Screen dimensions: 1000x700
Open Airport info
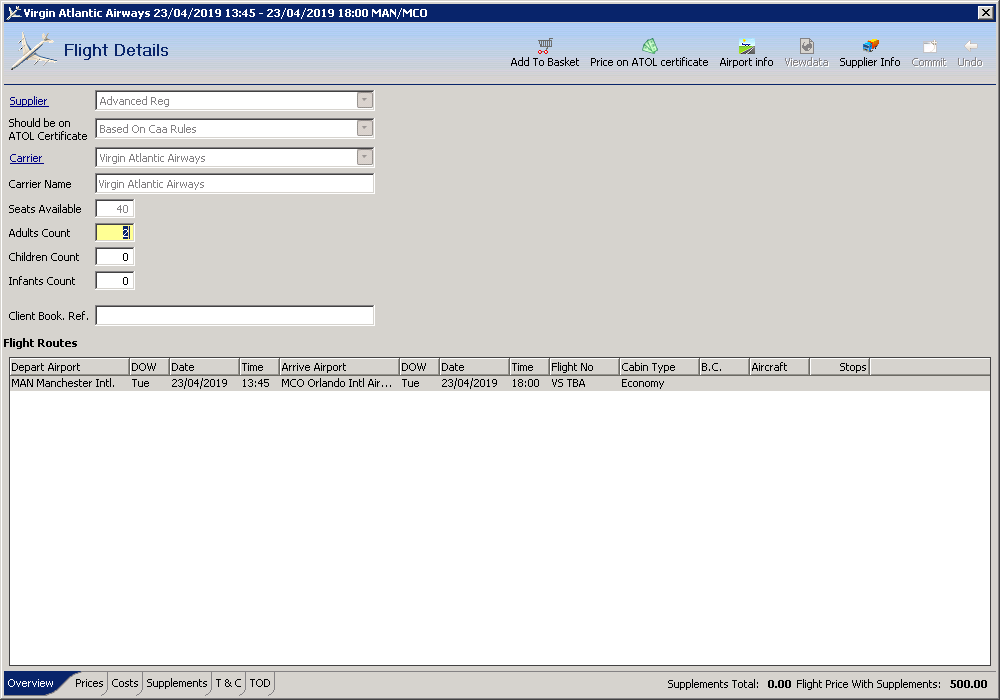[746, 54]
